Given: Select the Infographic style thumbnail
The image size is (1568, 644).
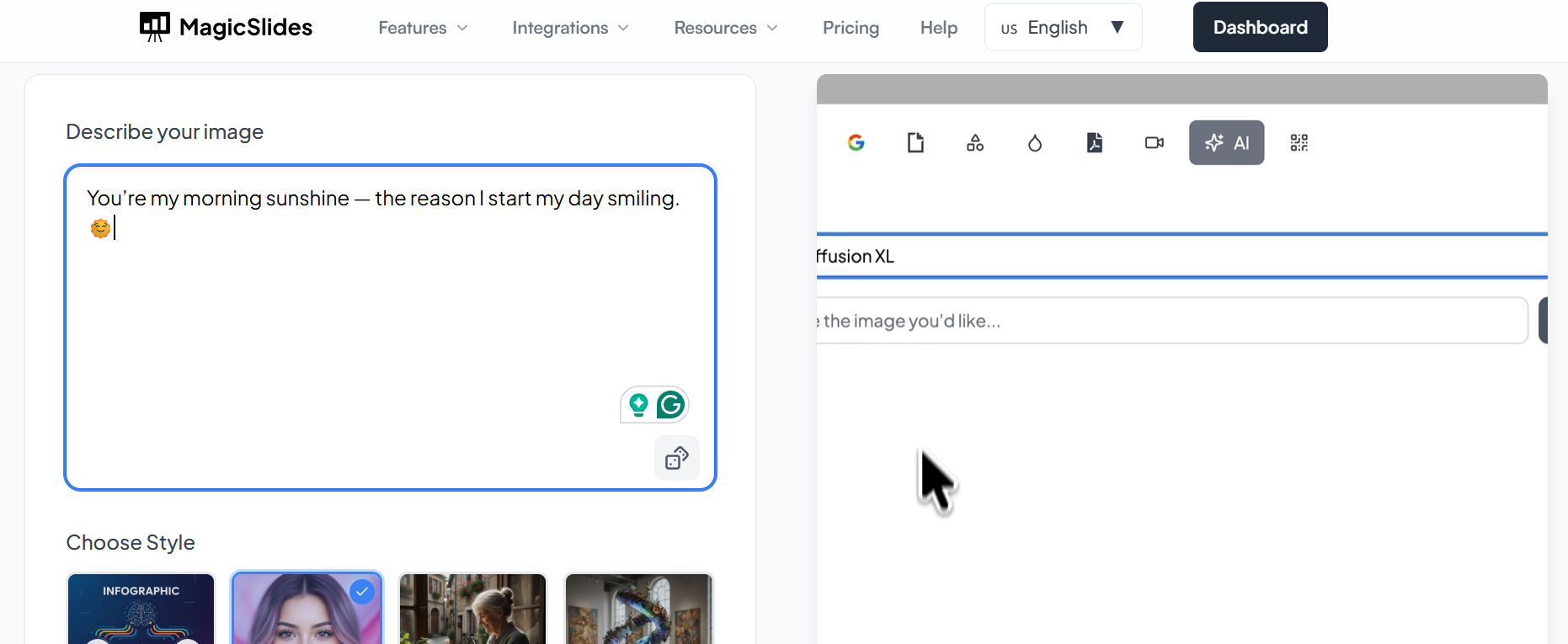Looking at the screenshot, I should [141, 608].
